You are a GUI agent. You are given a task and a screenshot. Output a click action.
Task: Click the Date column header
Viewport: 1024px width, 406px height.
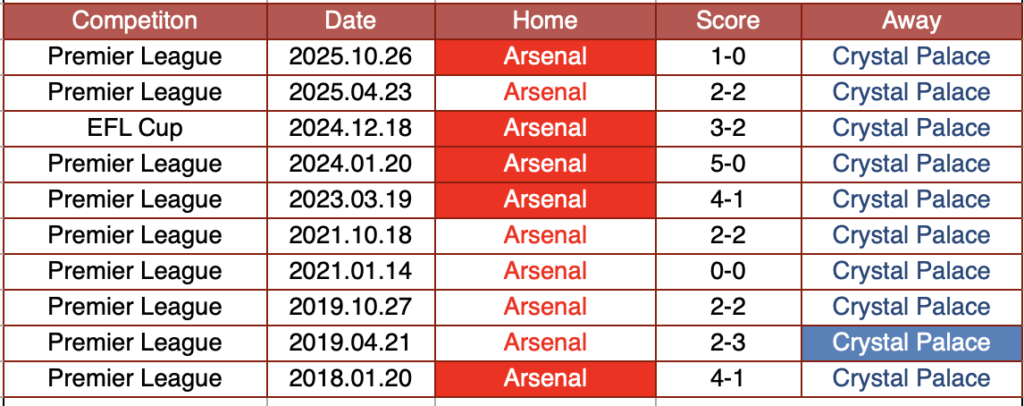click(350, 20)
